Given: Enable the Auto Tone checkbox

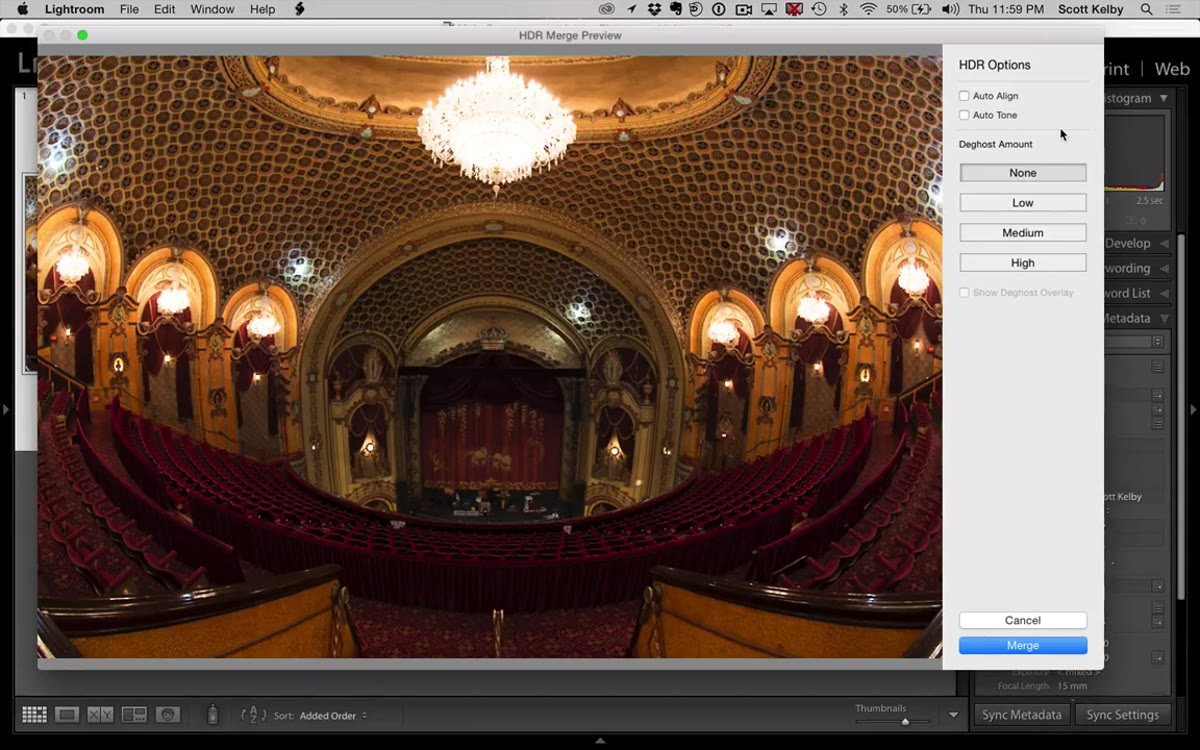Looking at the screenshot, I should (964, 115).
